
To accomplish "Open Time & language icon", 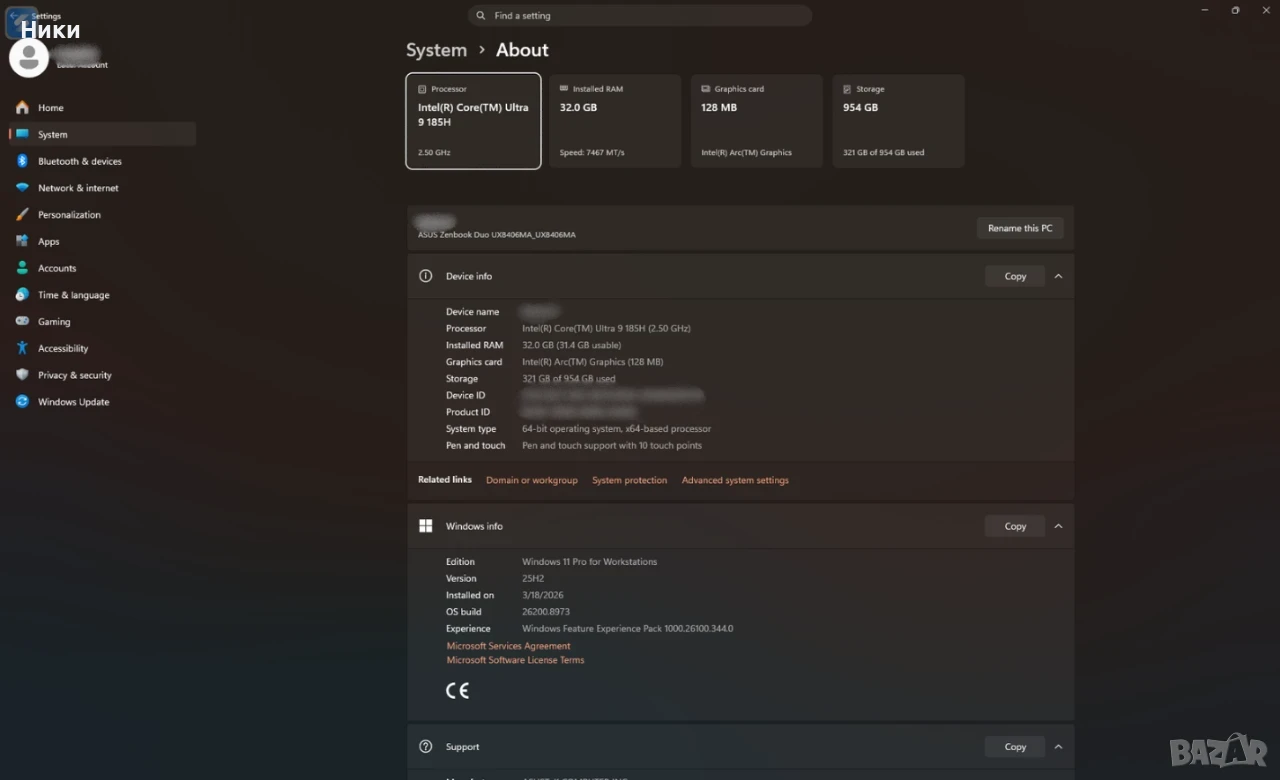I will tap(22, 295).
